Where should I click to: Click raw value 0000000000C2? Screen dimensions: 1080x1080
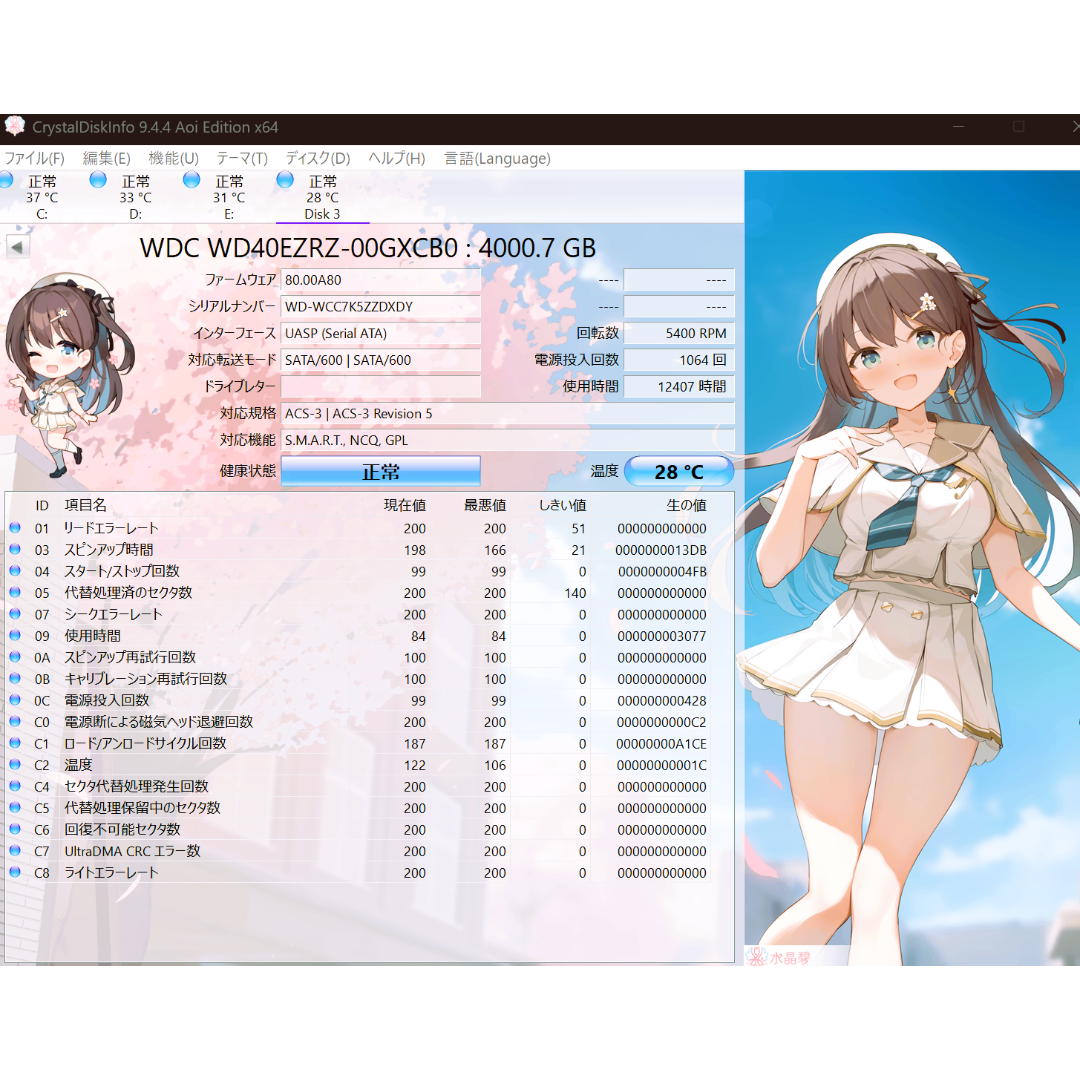pyautogui.click(x=661, y=723)
